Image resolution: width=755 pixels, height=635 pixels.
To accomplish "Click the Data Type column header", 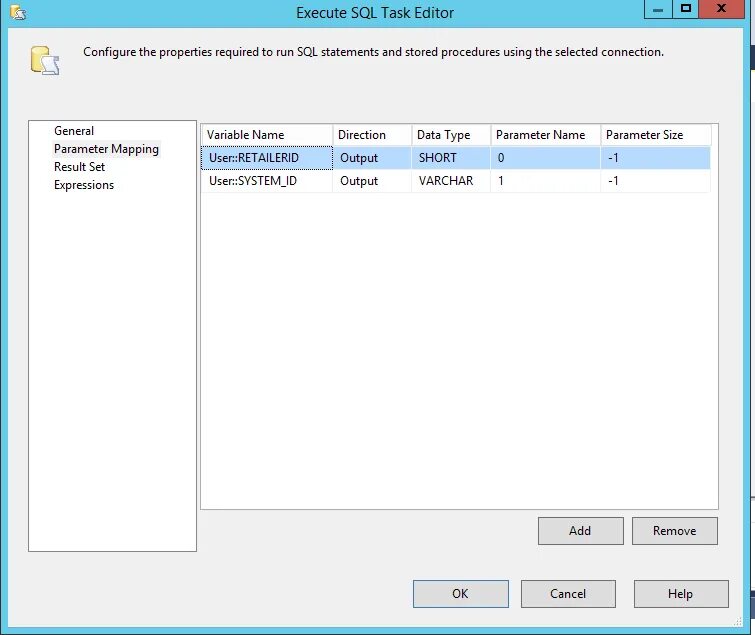I will [451, 135].
